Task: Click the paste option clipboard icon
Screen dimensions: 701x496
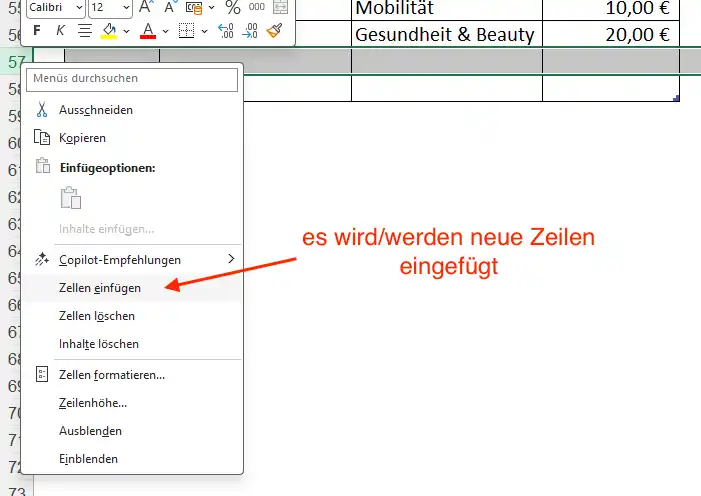Action: coord(71,198)
